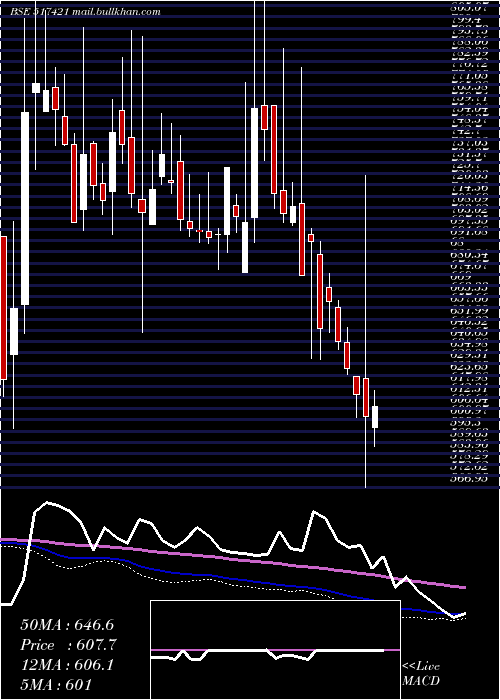Select the 12MA : 606.1 readout

click(67, 665)
